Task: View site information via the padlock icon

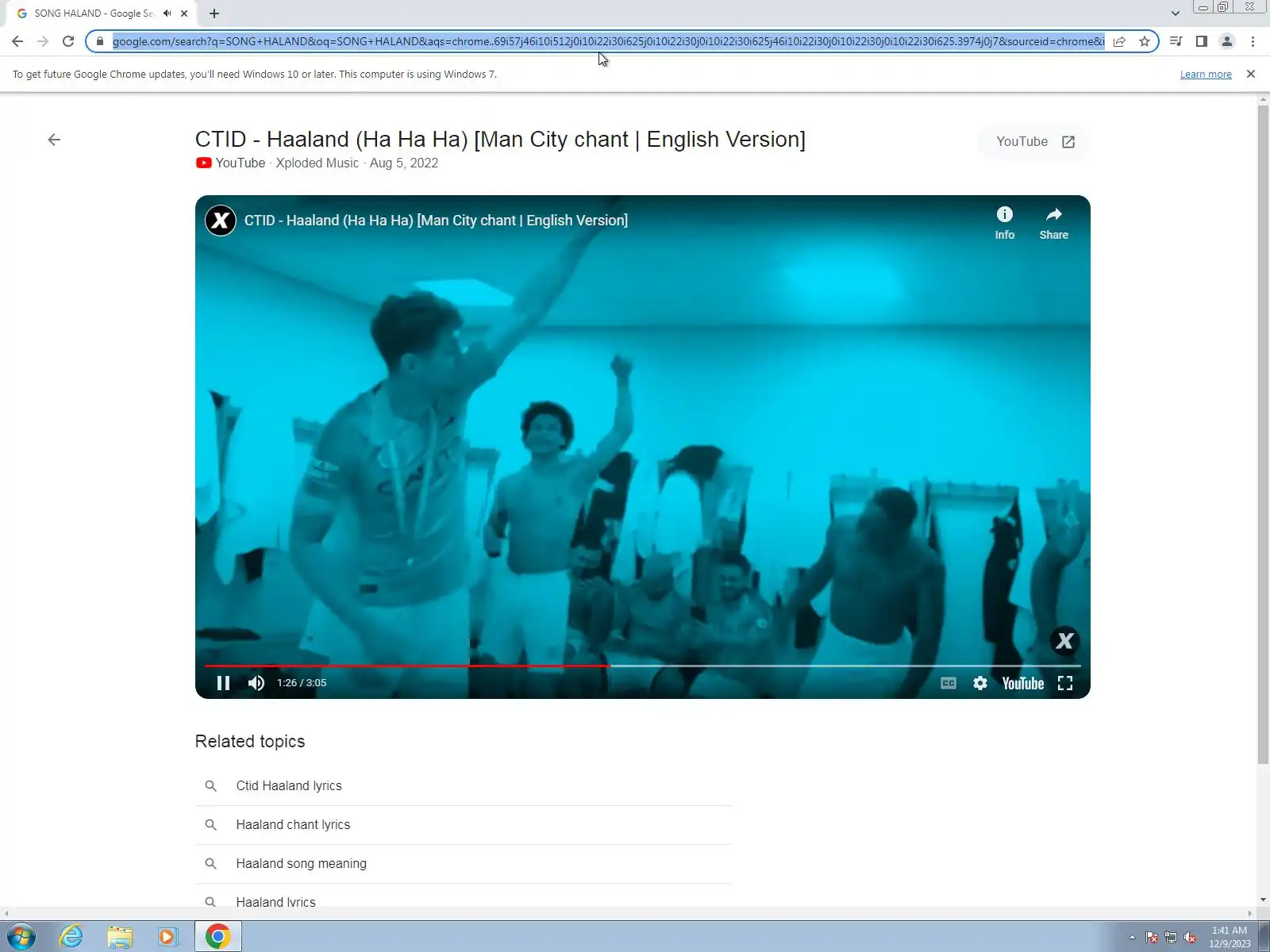Action: point(100,41)
